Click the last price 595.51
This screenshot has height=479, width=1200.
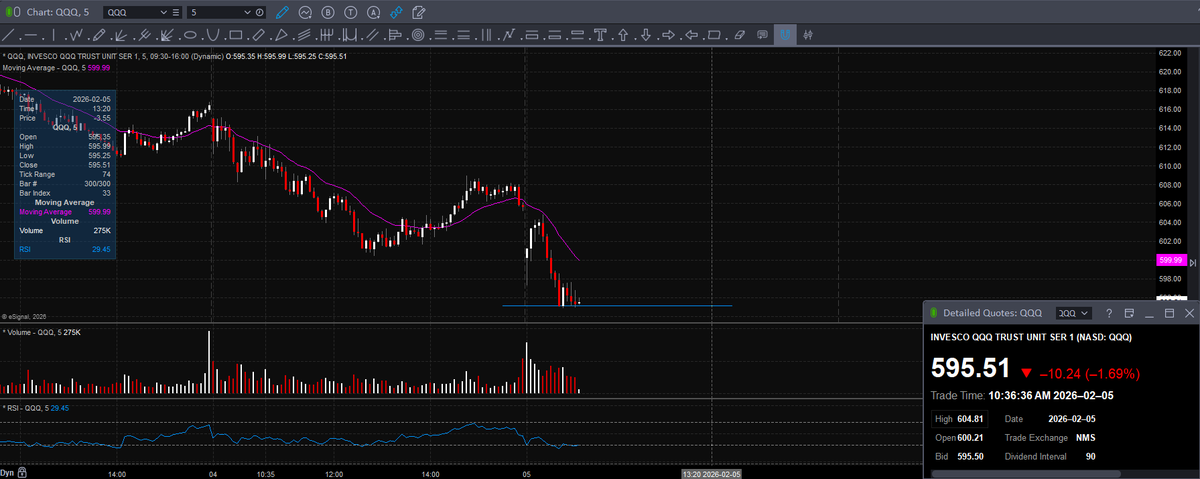971,369
